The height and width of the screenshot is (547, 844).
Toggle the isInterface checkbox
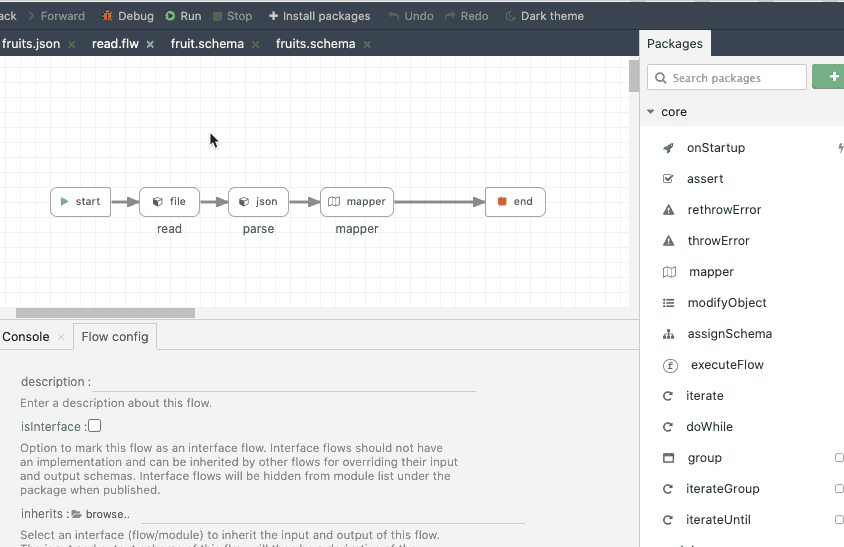[x=95, y=426]
